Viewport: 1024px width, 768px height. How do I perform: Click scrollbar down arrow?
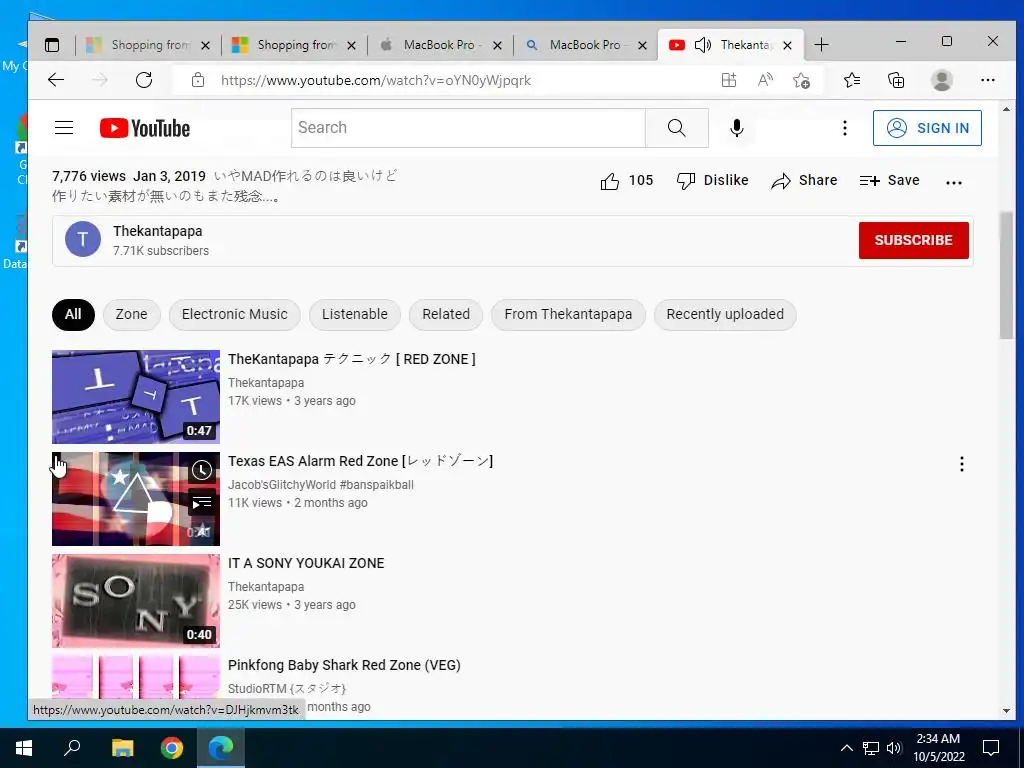click(1006, 711)
